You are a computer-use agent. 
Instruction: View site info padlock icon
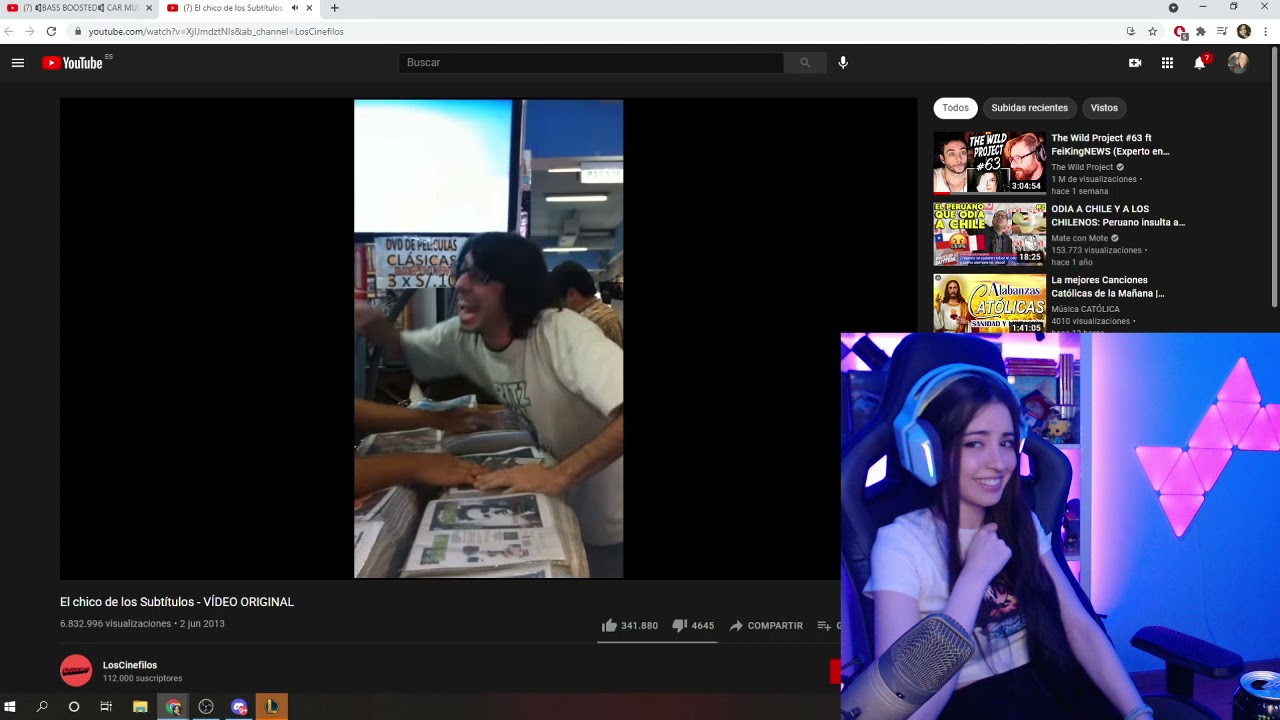tap(77, 32)
